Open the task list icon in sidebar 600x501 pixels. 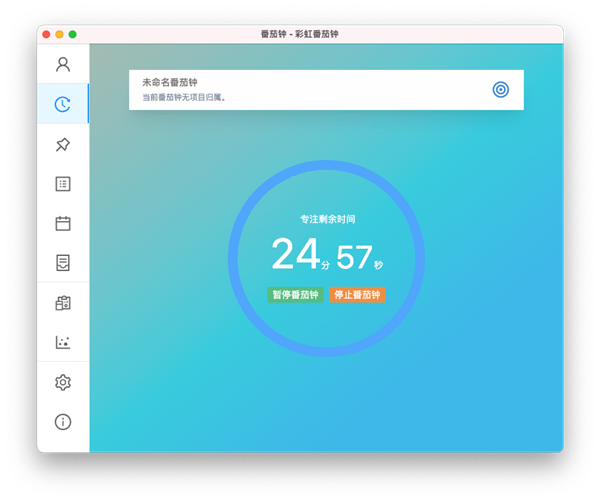(63, 184)
